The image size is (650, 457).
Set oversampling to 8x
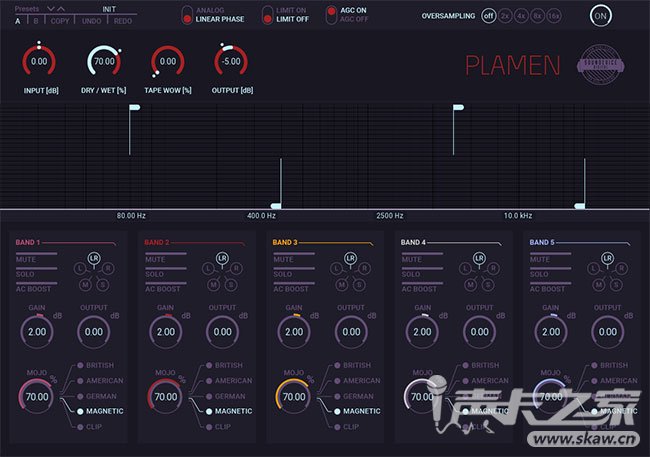click(x=537, y=16)
